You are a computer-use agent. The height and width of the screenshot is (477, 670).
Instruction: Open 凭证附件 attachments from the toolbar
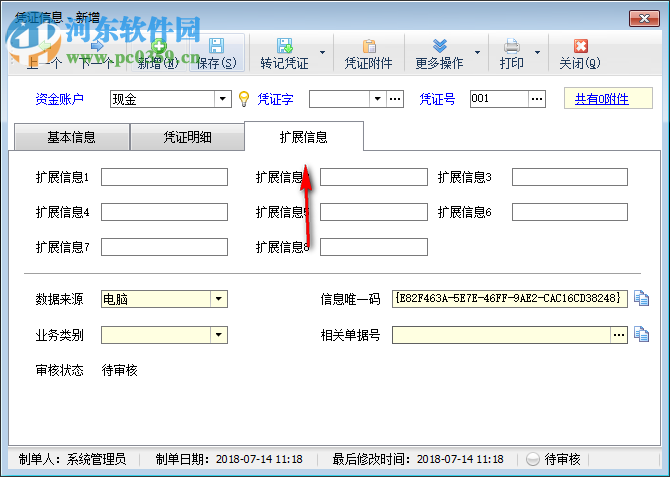point(368,53)
